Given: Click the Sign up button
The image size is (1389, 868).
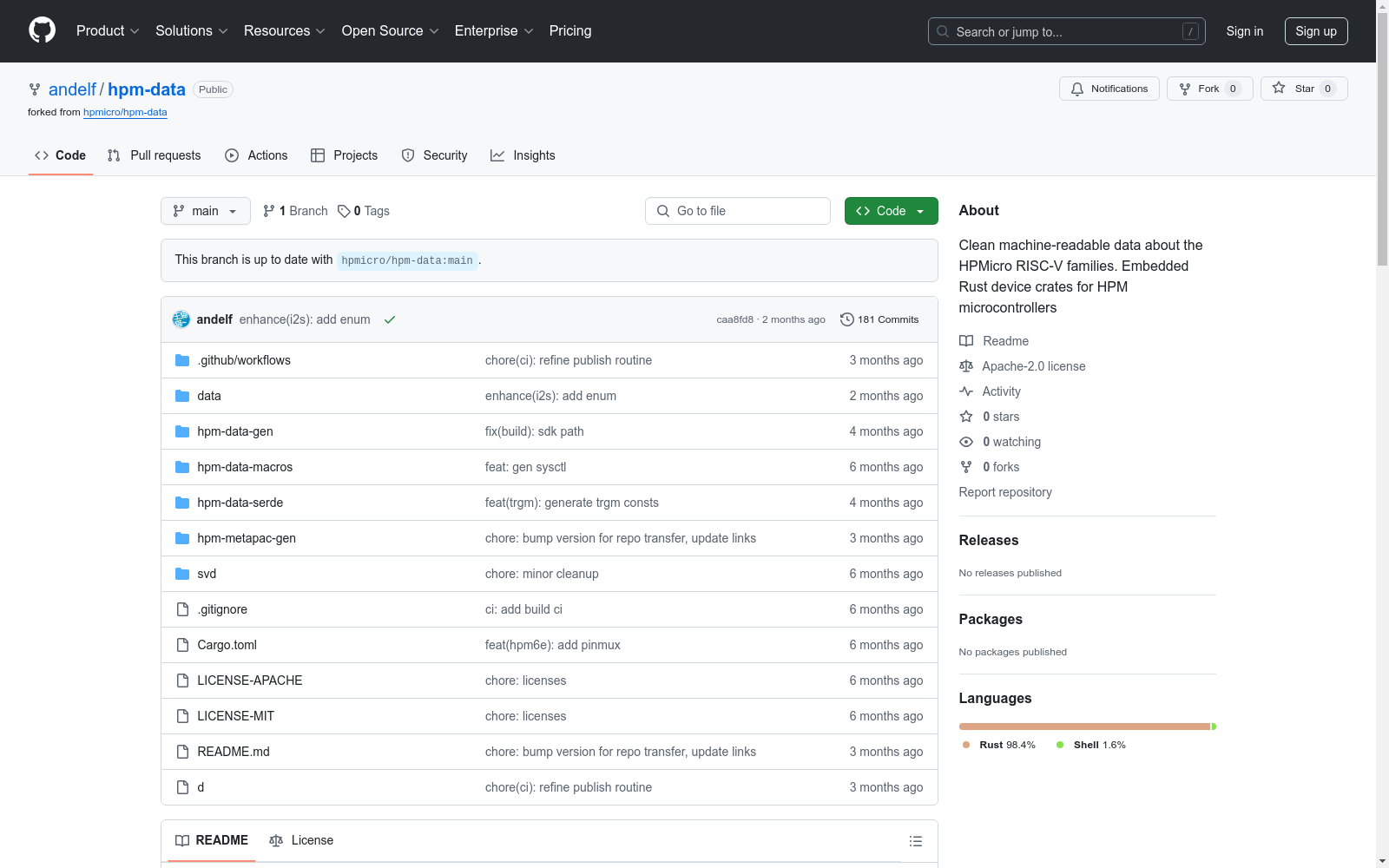Looking at the screenshot, I should click(1316, 31).
